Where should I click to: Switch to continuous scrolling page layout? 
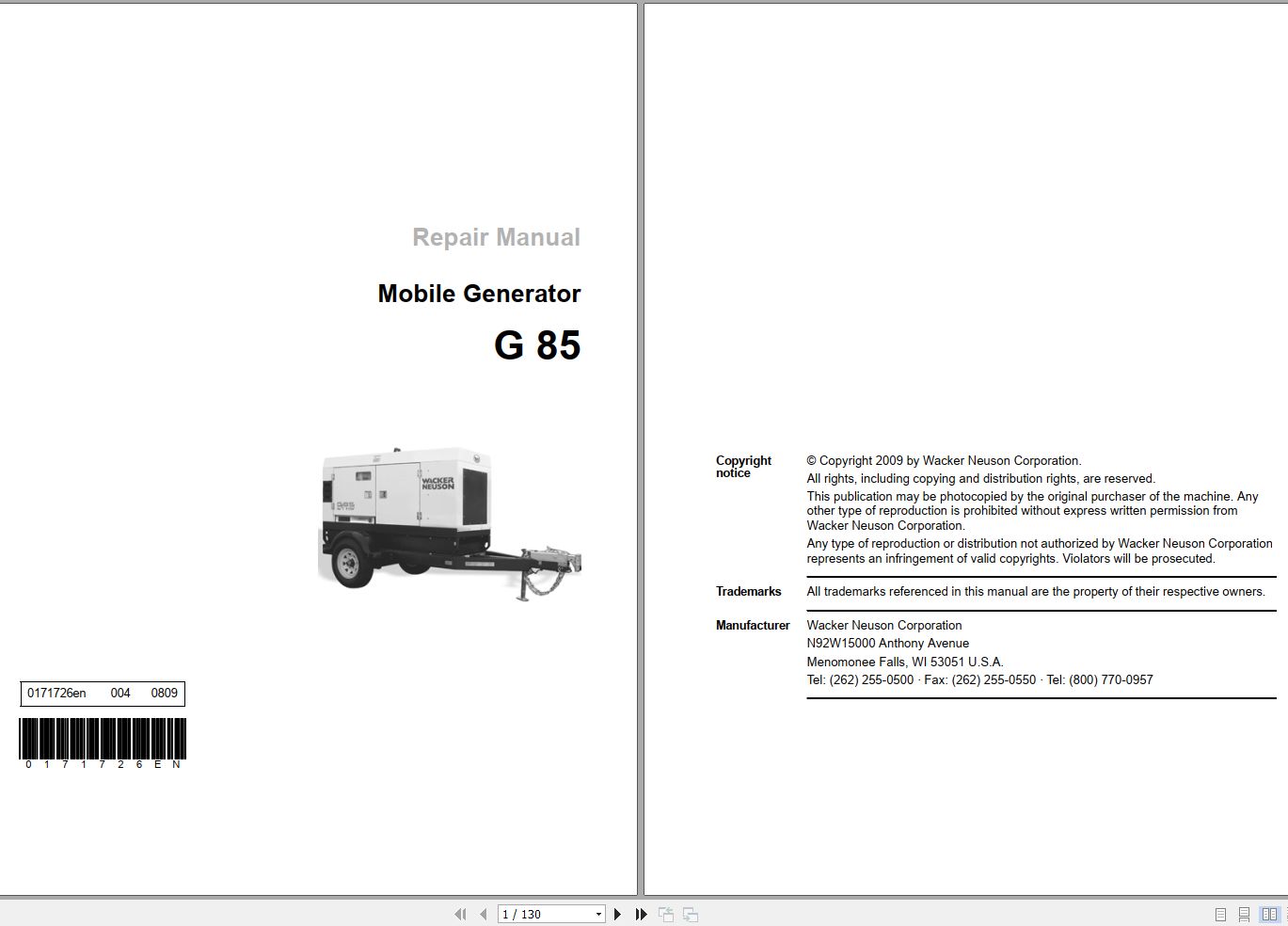click(1243, 913)
